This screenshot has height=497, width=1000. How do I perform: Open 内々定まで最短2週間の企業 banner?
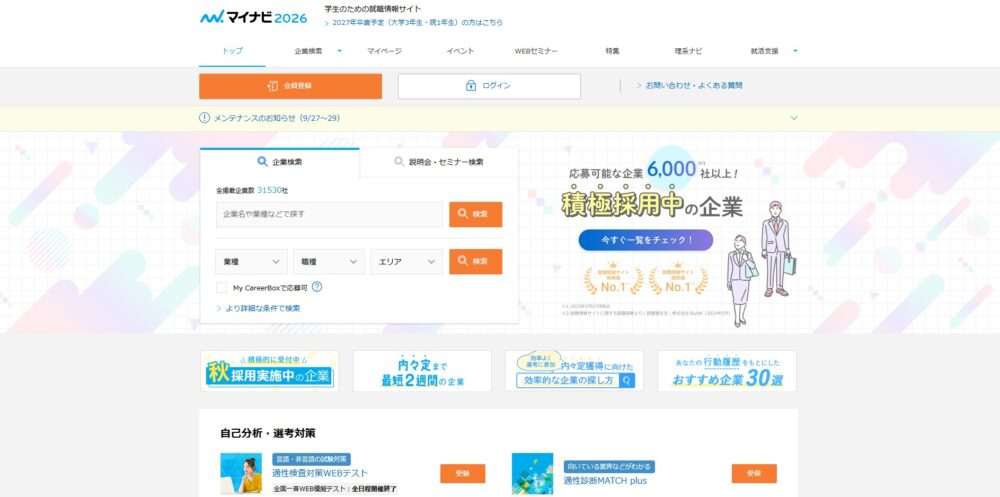pyautogui.click(x=422, y=371)
